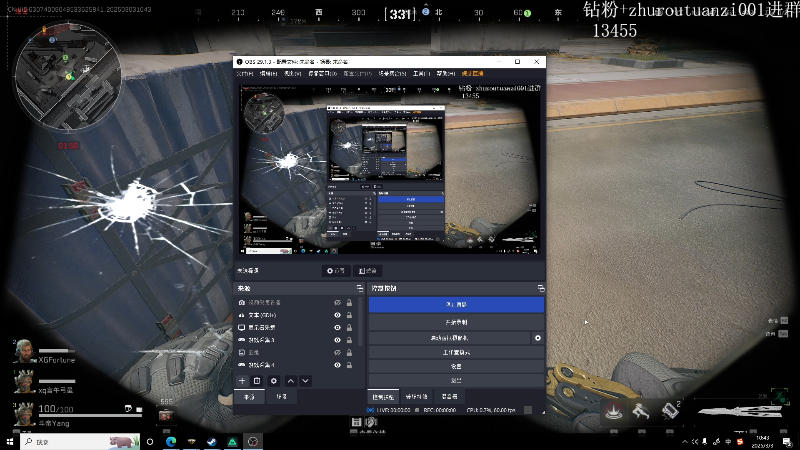
Task: Expand hidden system tray icons chevron
Action: click(x=685, y=442)
